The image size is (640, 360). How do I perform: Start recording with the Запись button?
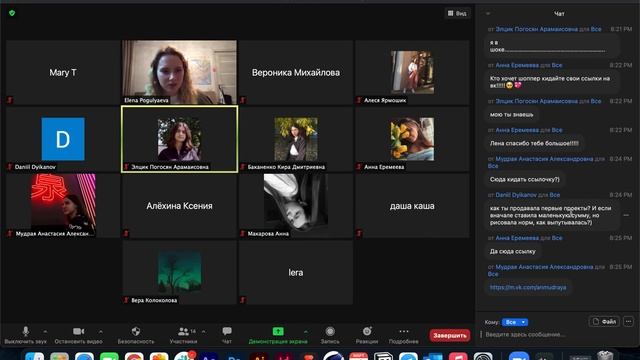tap(330, 335)
